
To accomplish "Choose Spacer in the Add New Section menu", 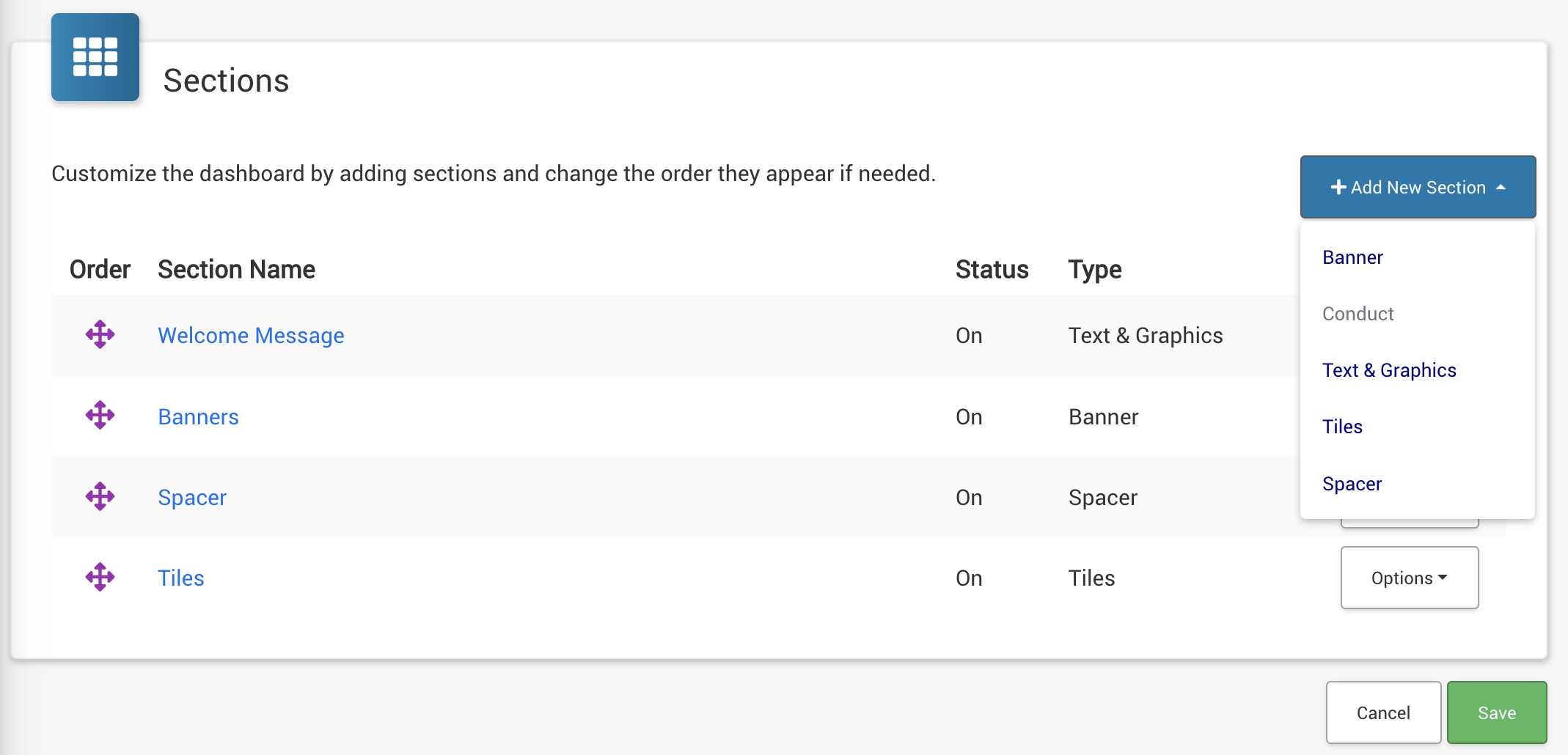I will pyautogui.click(x=1352, y=484).
